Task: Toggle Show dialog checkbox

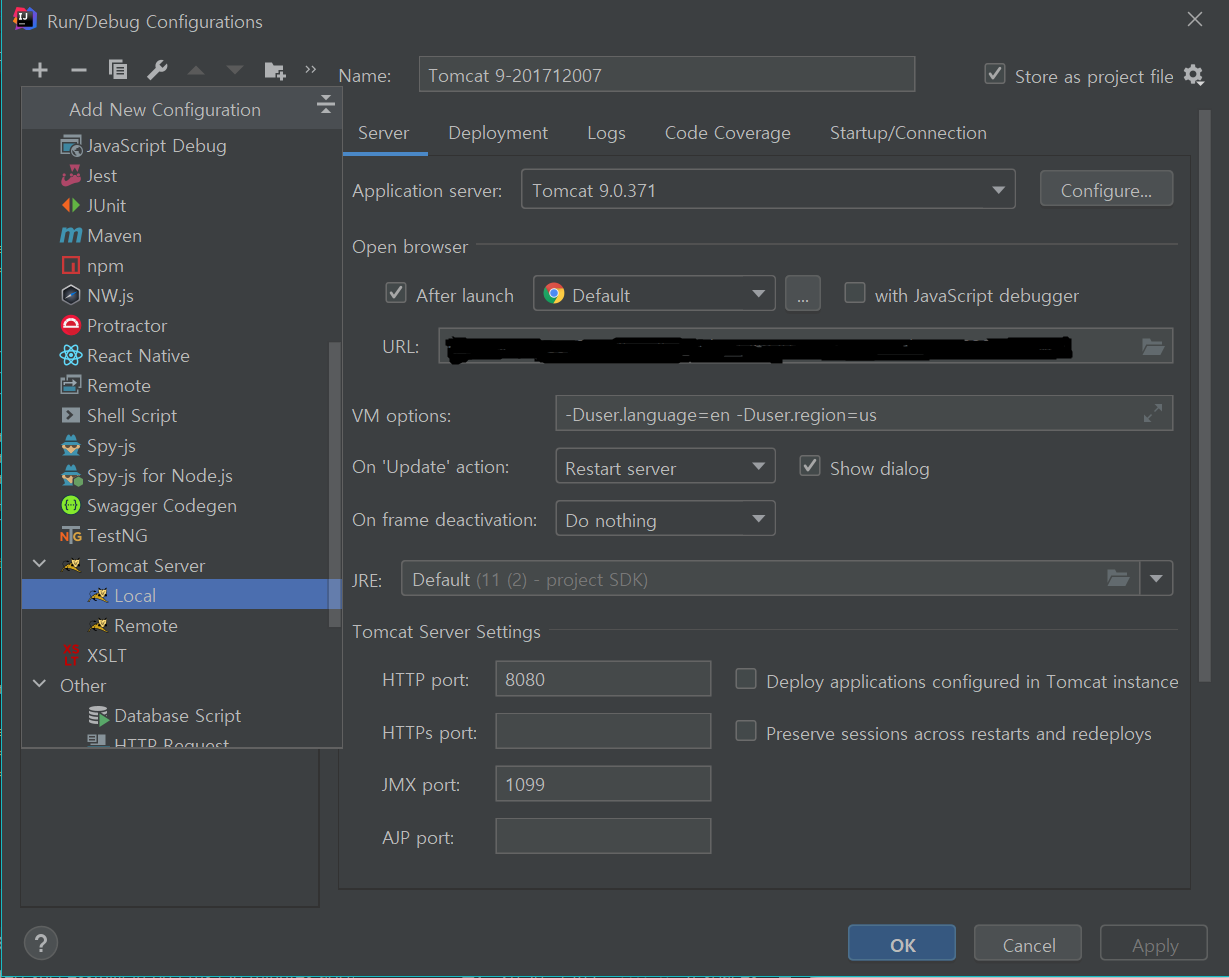Action: click(810, 467)
